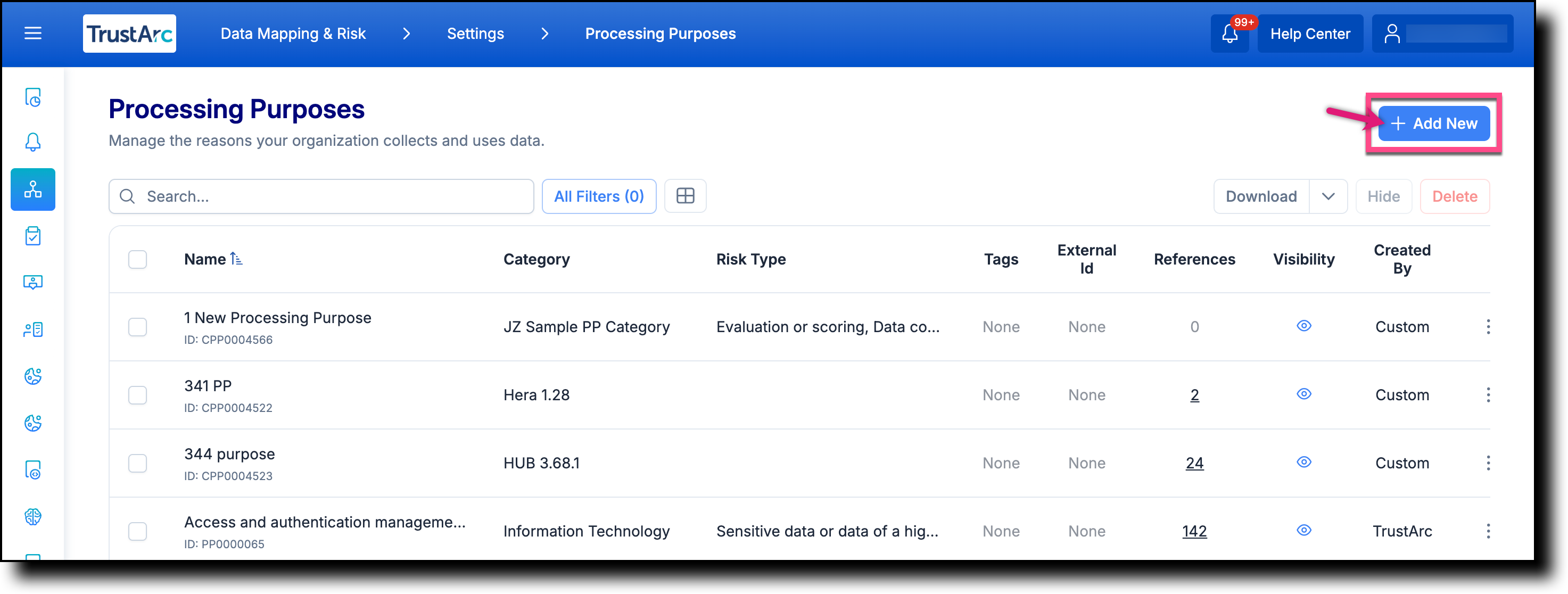Toggle visibility eye for 1 New Processing Purpose
This screenshot has width=1568, height=594.
tap(1304, 326)
